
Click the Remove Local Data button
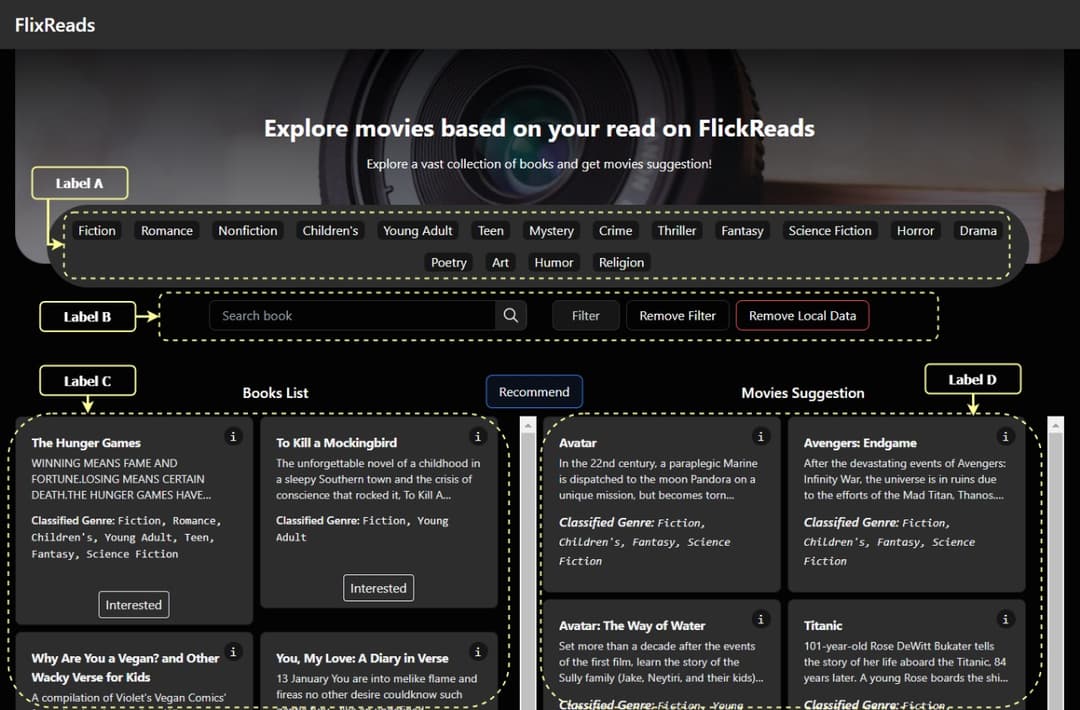point(802,316)
